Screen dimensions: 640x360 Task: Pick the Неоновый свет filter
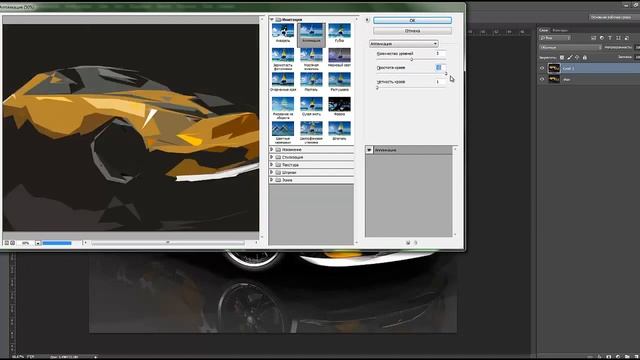(340, 56)
